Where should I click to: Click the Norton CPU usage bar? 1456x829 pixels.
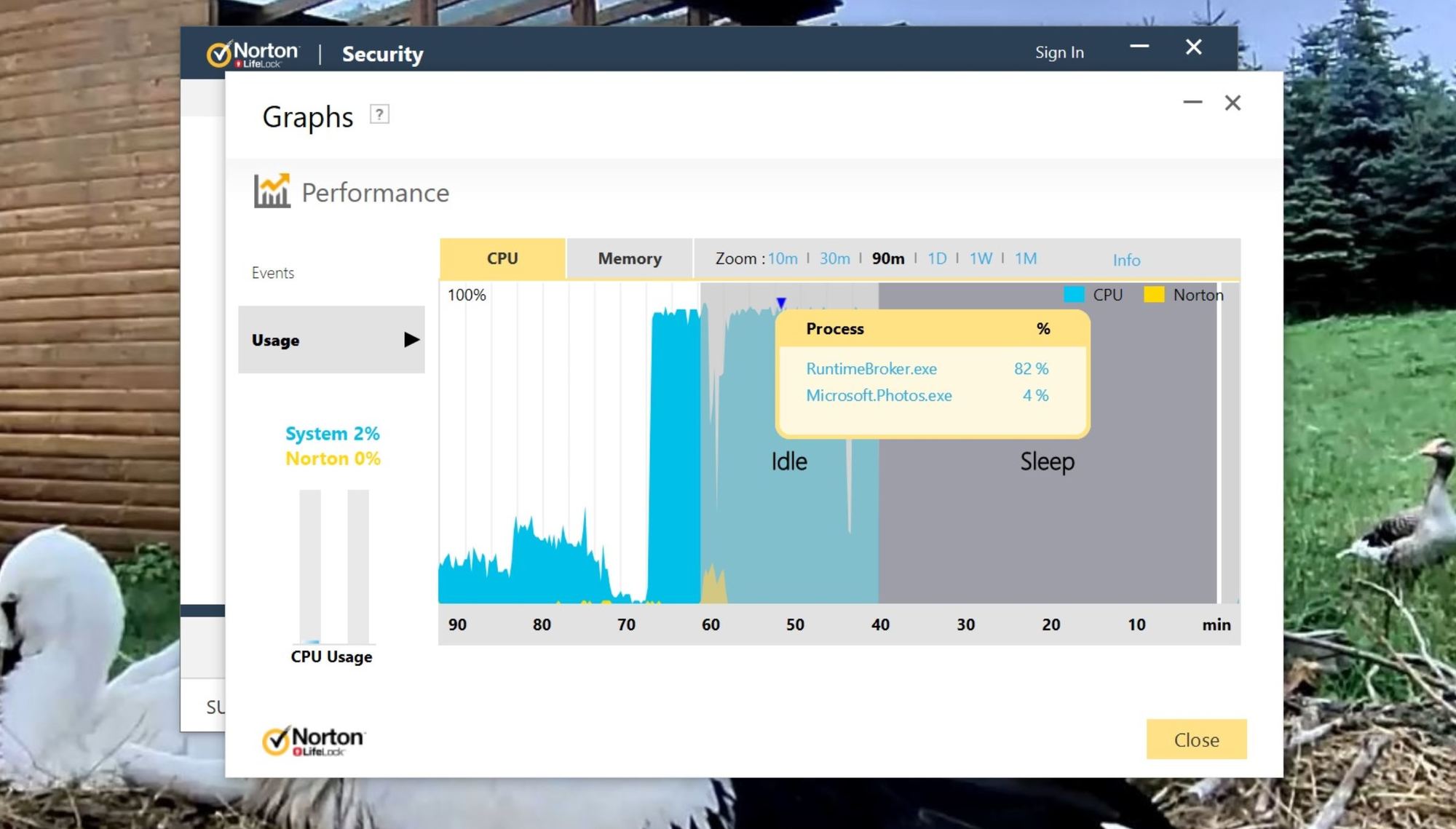click(x=358, y=566)
